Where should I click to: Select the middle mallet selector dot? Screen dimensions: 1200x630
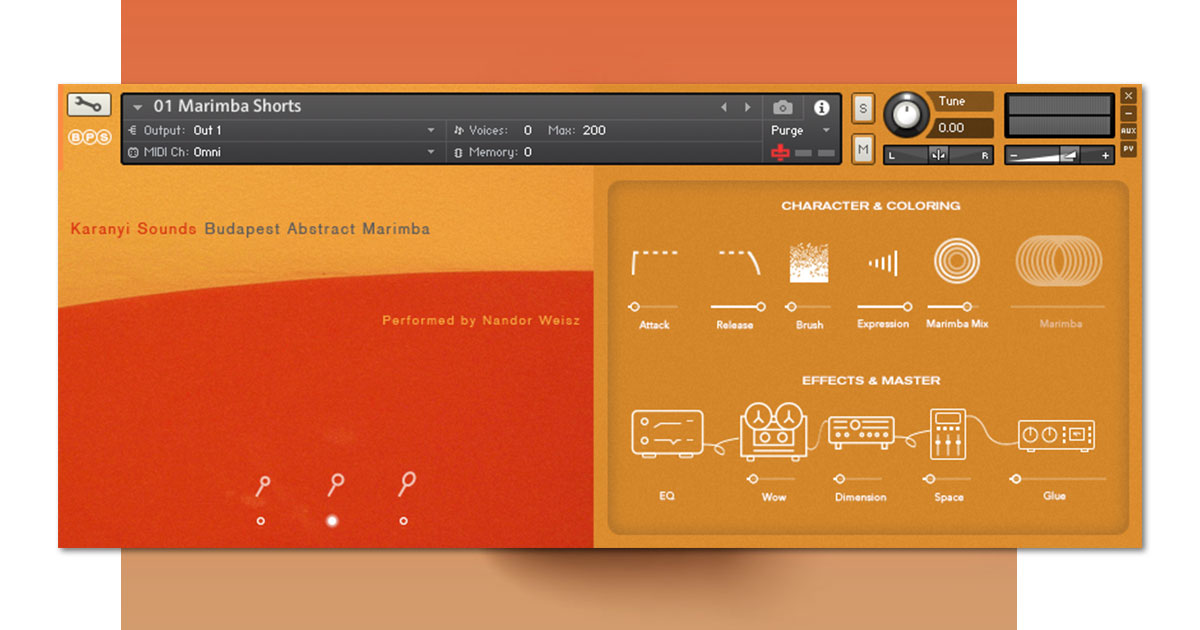point(332,520)
